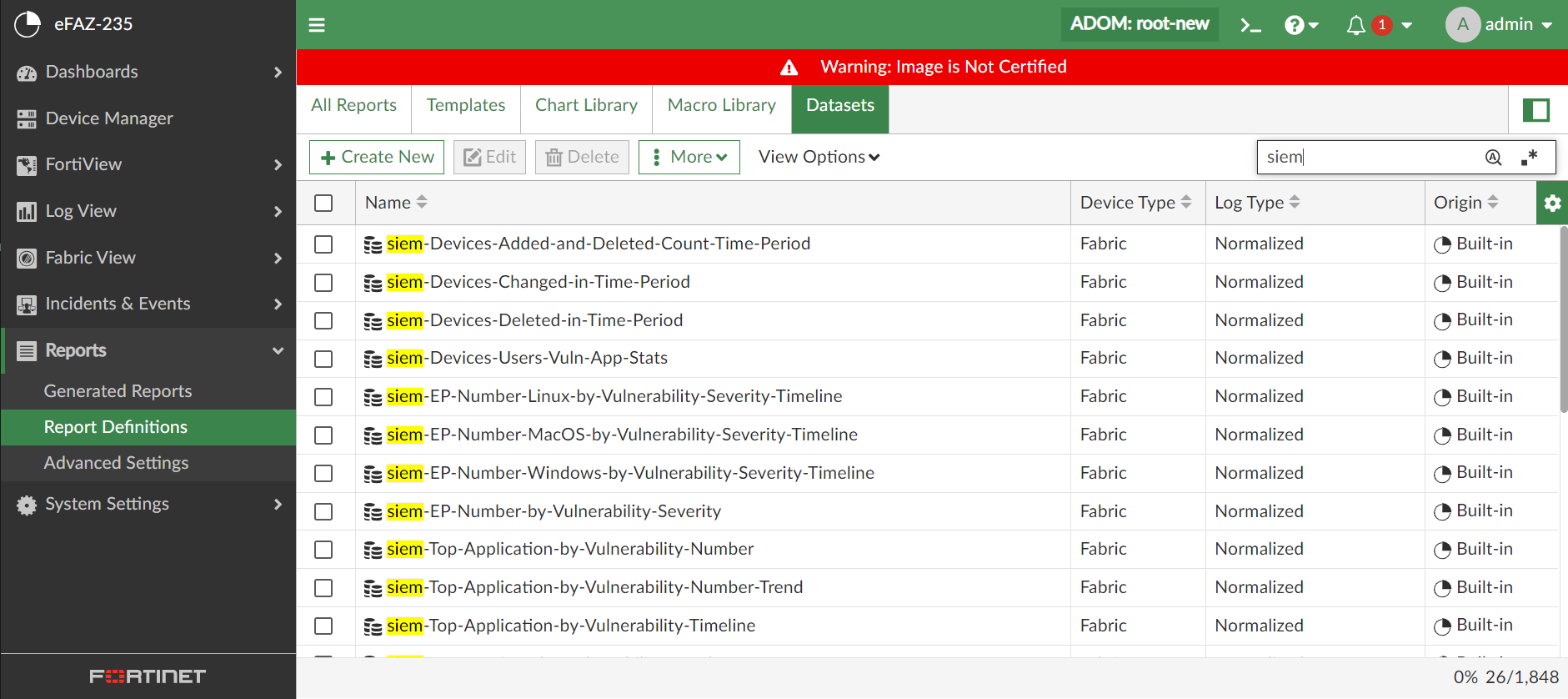Check the select-all checkbox in table header

[x=323, y=203]
